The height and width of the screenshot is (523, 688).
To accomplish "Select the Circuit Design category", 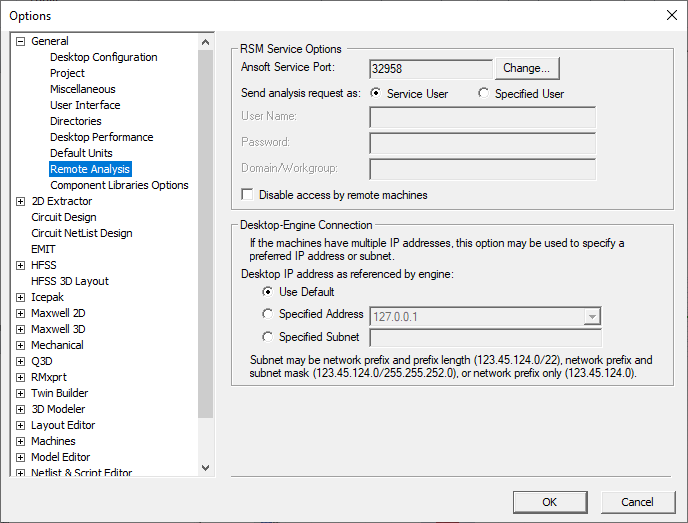I will click(x=64, y=217).
